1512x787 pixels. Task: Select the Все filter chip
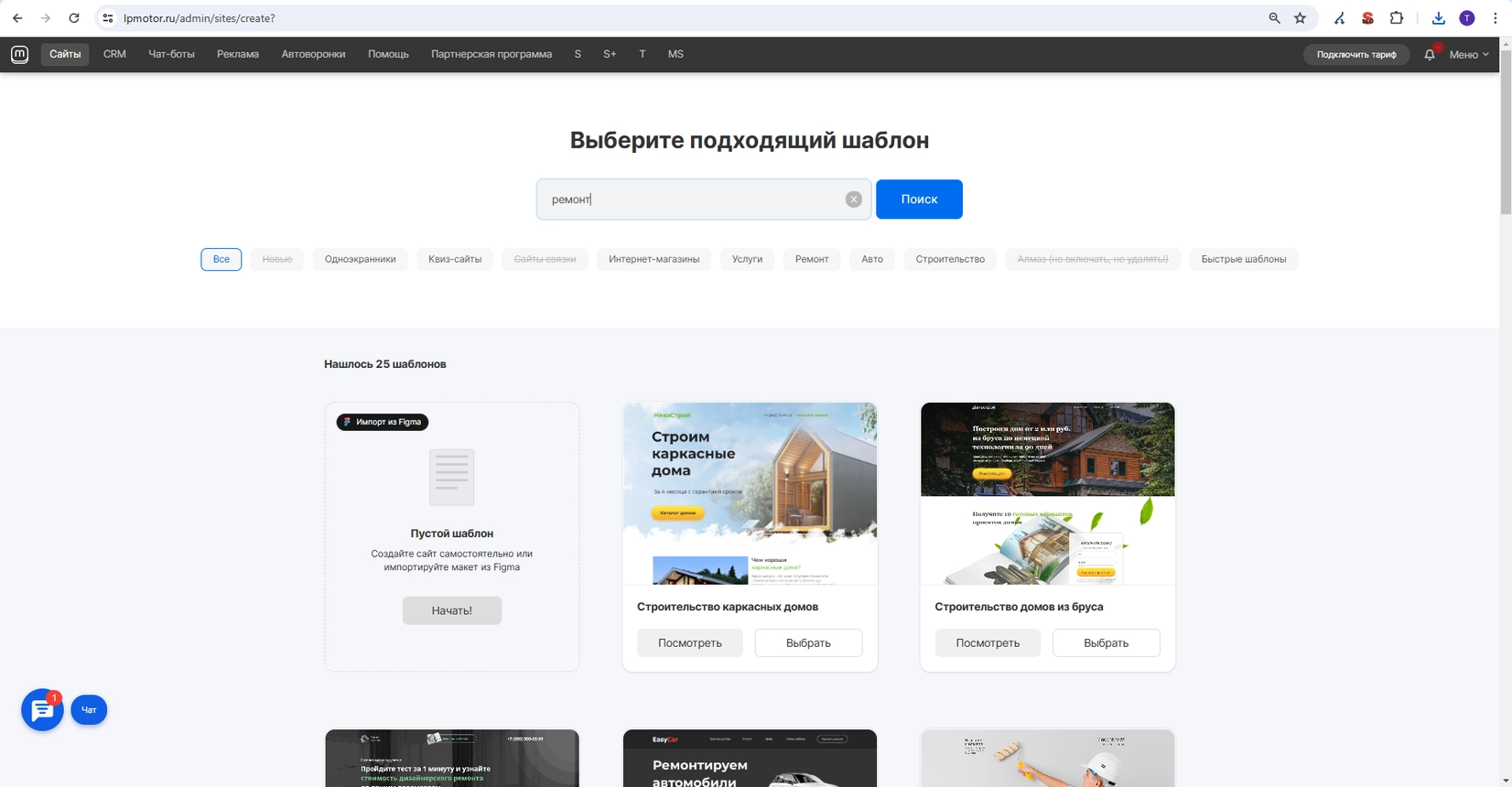point(221,259)
